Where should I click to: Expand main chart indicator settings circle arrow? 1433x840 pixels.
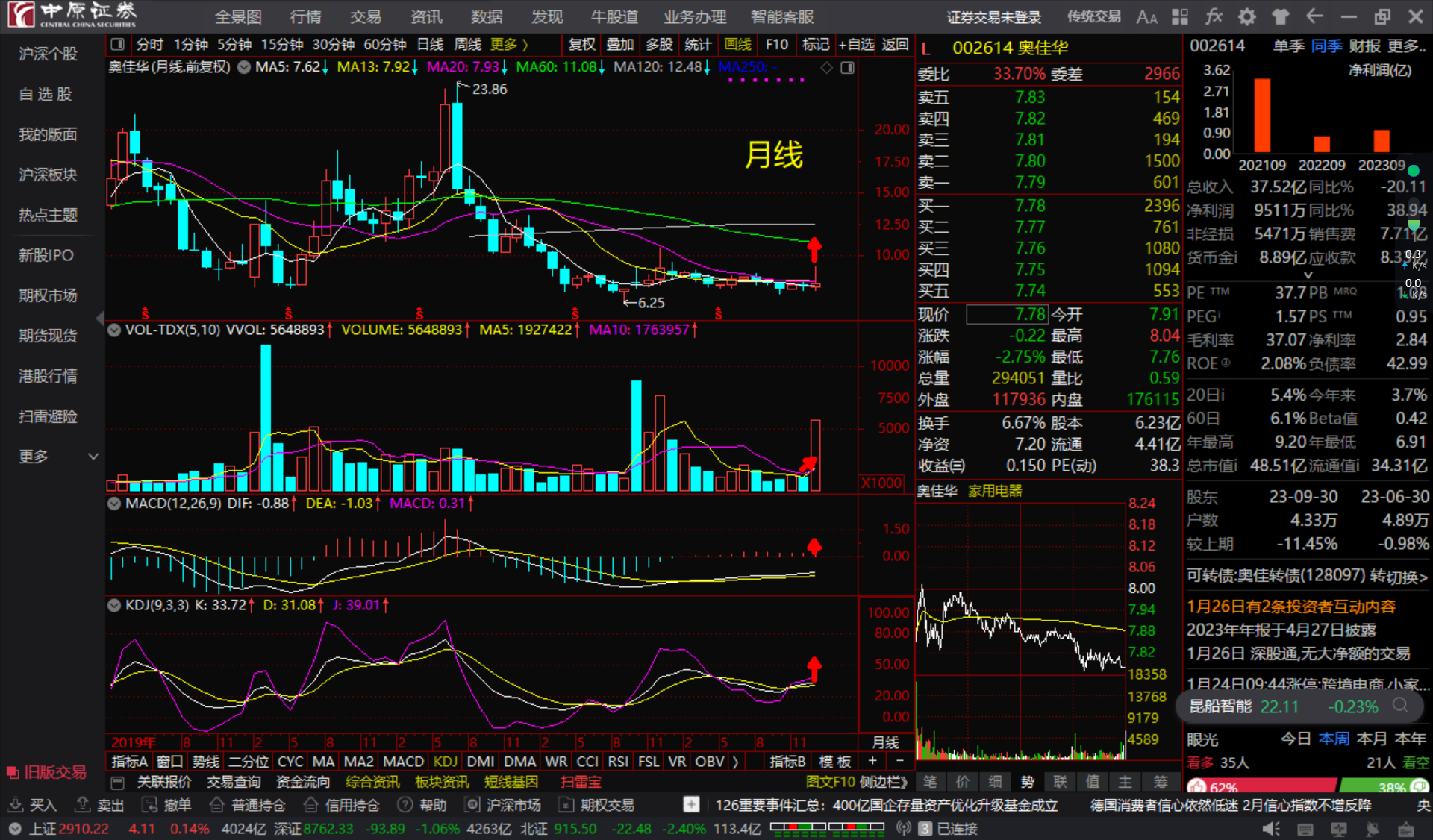coord(244,67)
